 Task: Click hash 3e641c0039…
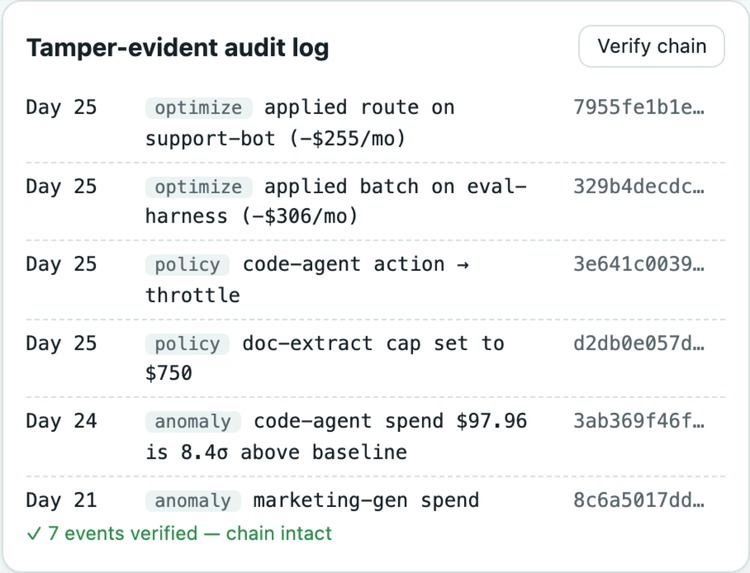coord(639,264)
